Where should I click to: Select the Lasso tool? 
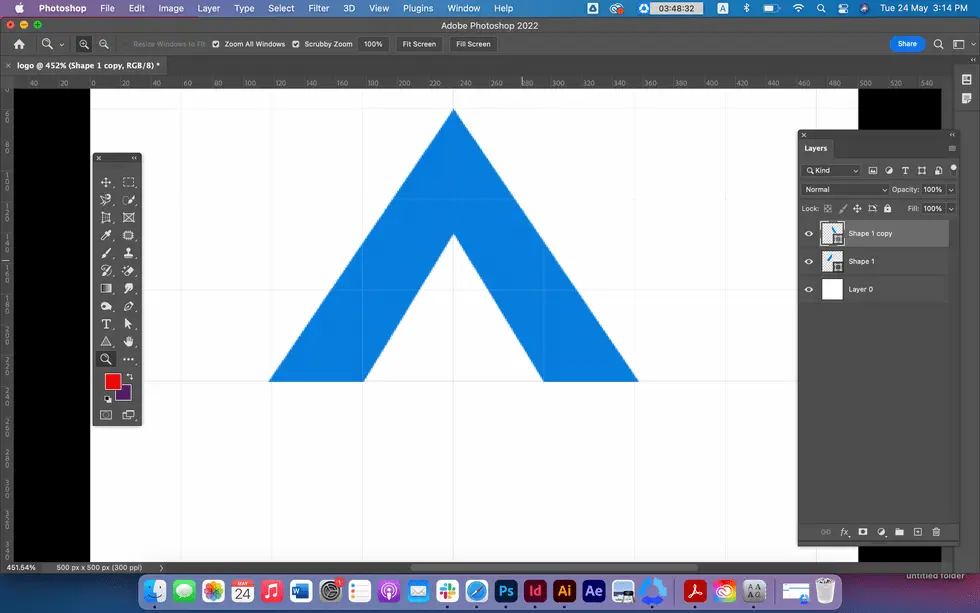(x=105, y=199)
